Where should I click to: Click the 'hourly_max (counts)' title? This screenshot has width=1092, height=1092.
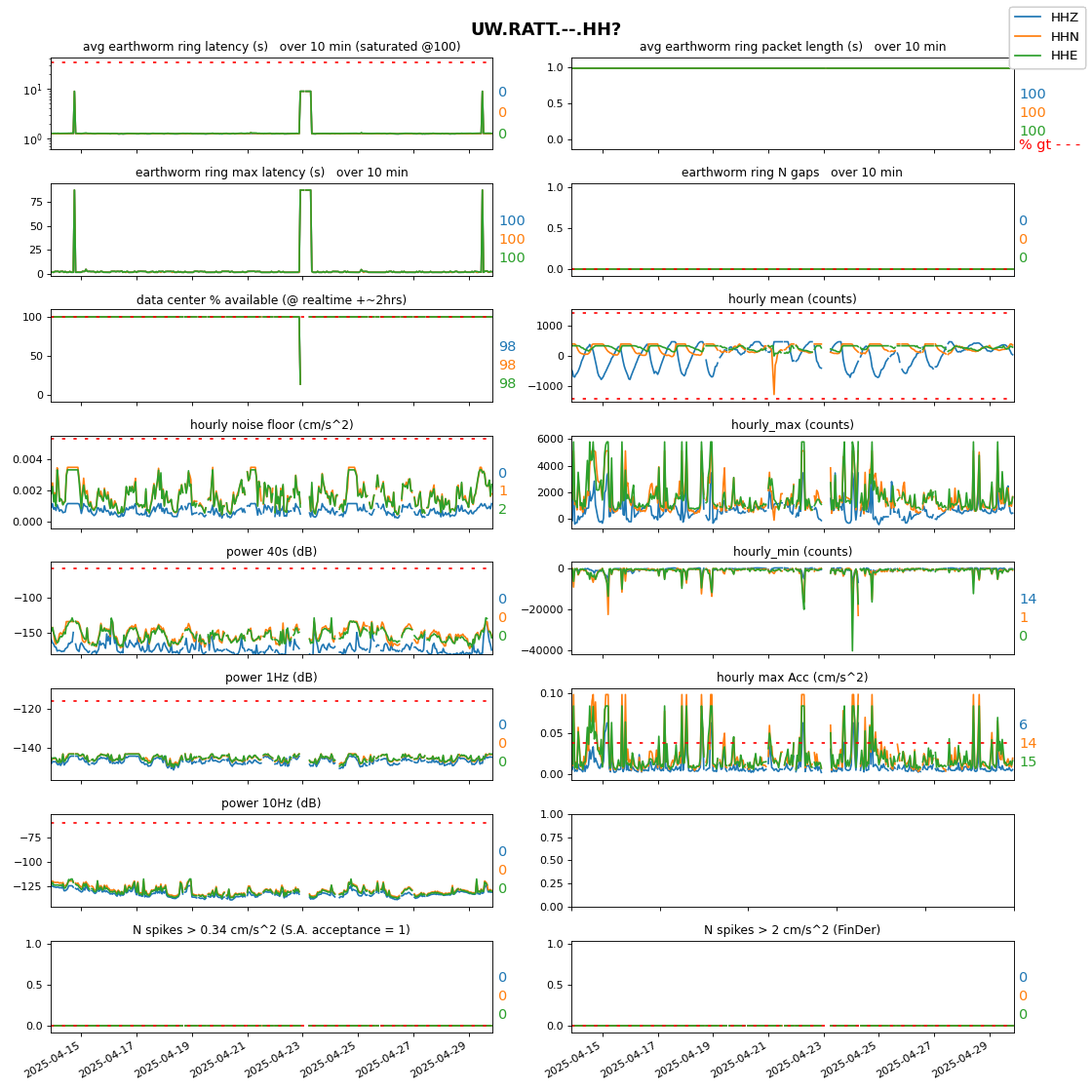[793, 425]
